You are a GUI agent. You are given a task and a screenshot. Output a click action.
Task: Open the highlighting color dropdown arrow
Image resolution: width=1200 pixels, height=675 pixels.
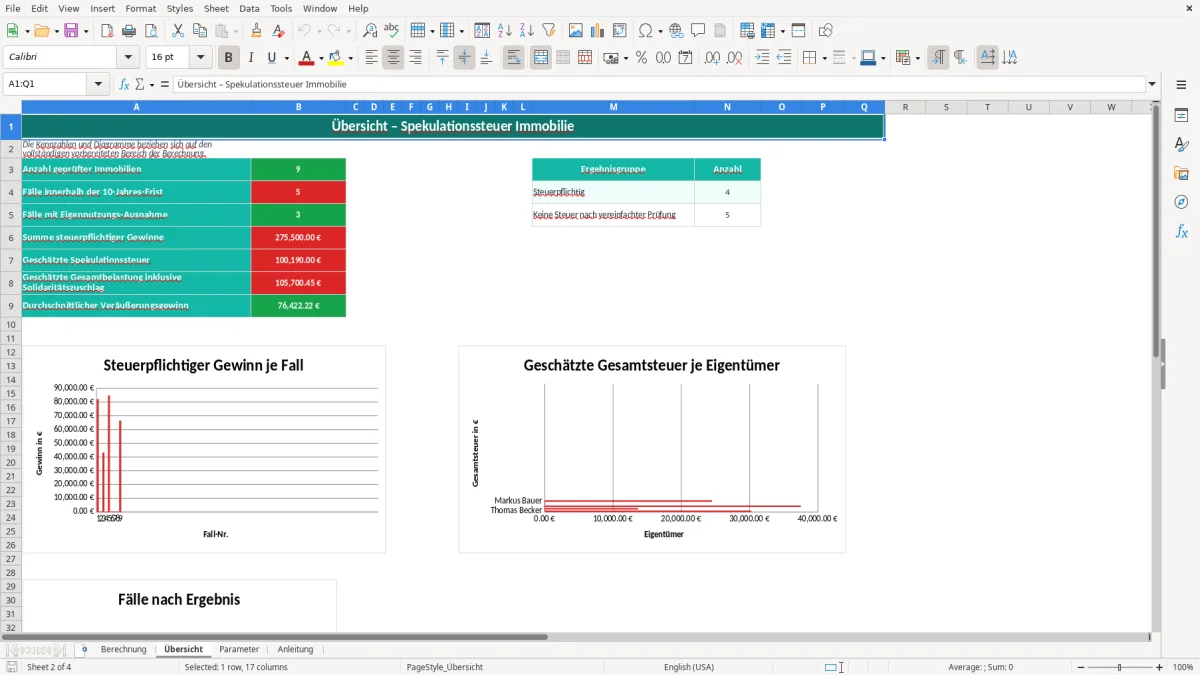(350, 58)
